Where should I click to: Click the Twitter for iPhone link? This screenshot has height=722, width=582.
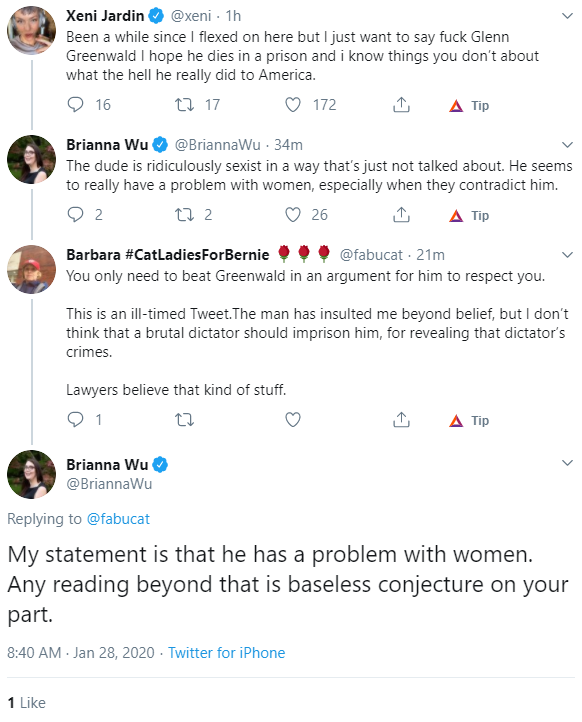coord(226,652)
